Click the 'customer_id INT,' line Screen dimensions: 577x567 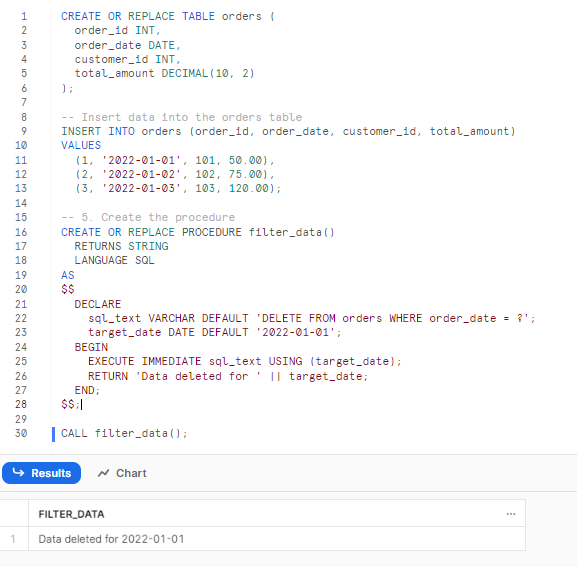pyautogui.click(x=127, y=59)
